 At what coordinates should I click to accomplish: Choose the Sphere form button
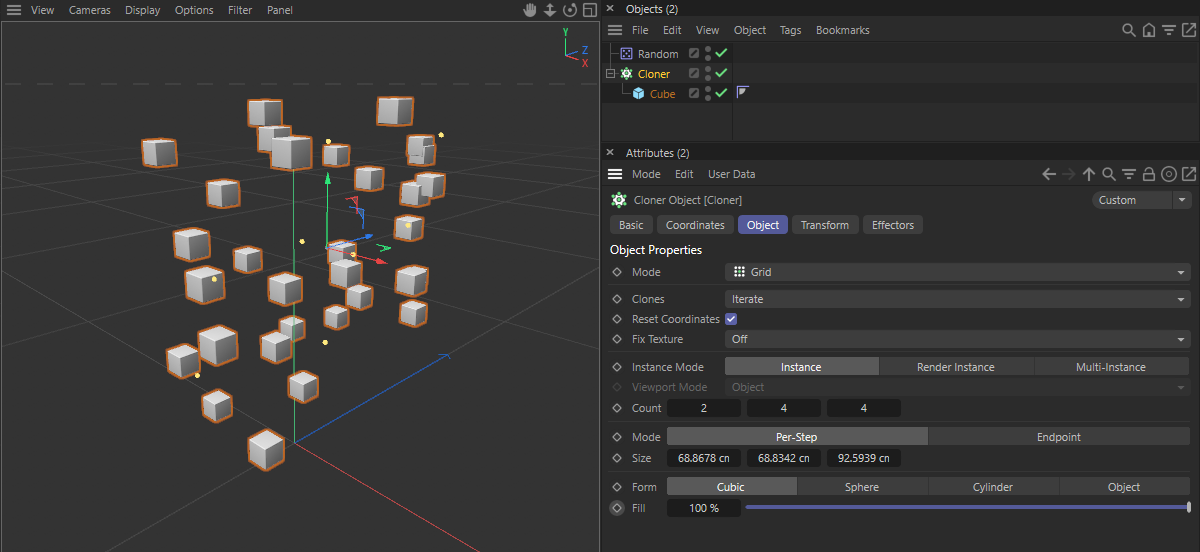click(861, 487)
